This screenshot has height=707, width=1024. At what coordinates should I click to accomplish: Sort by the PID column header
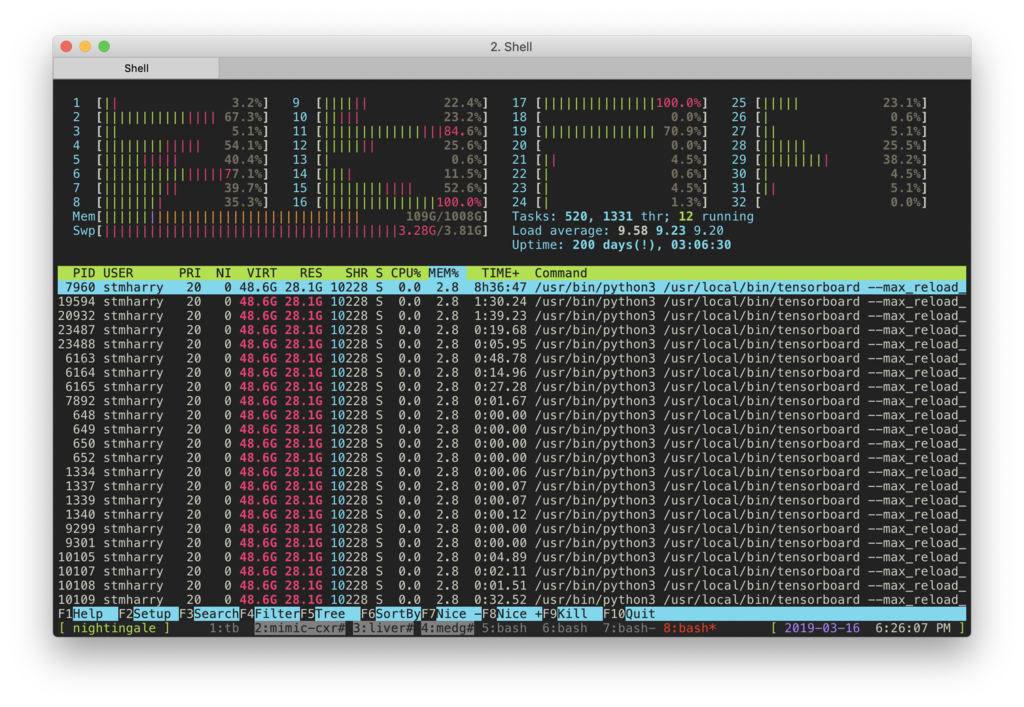[x=84, y=273]
